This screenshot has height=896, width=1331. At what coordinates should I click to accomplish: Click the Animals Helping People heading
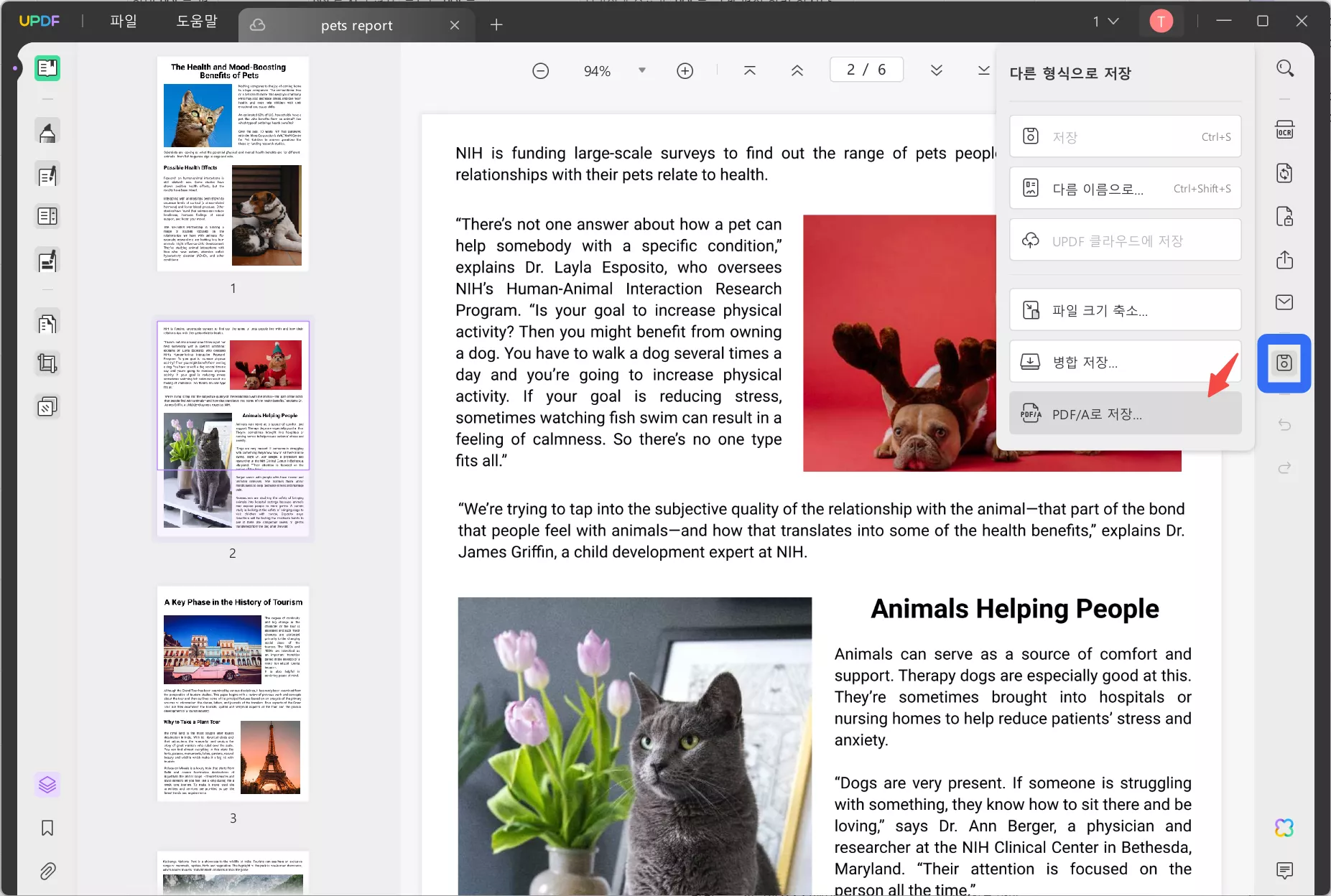click(1014, 609)
